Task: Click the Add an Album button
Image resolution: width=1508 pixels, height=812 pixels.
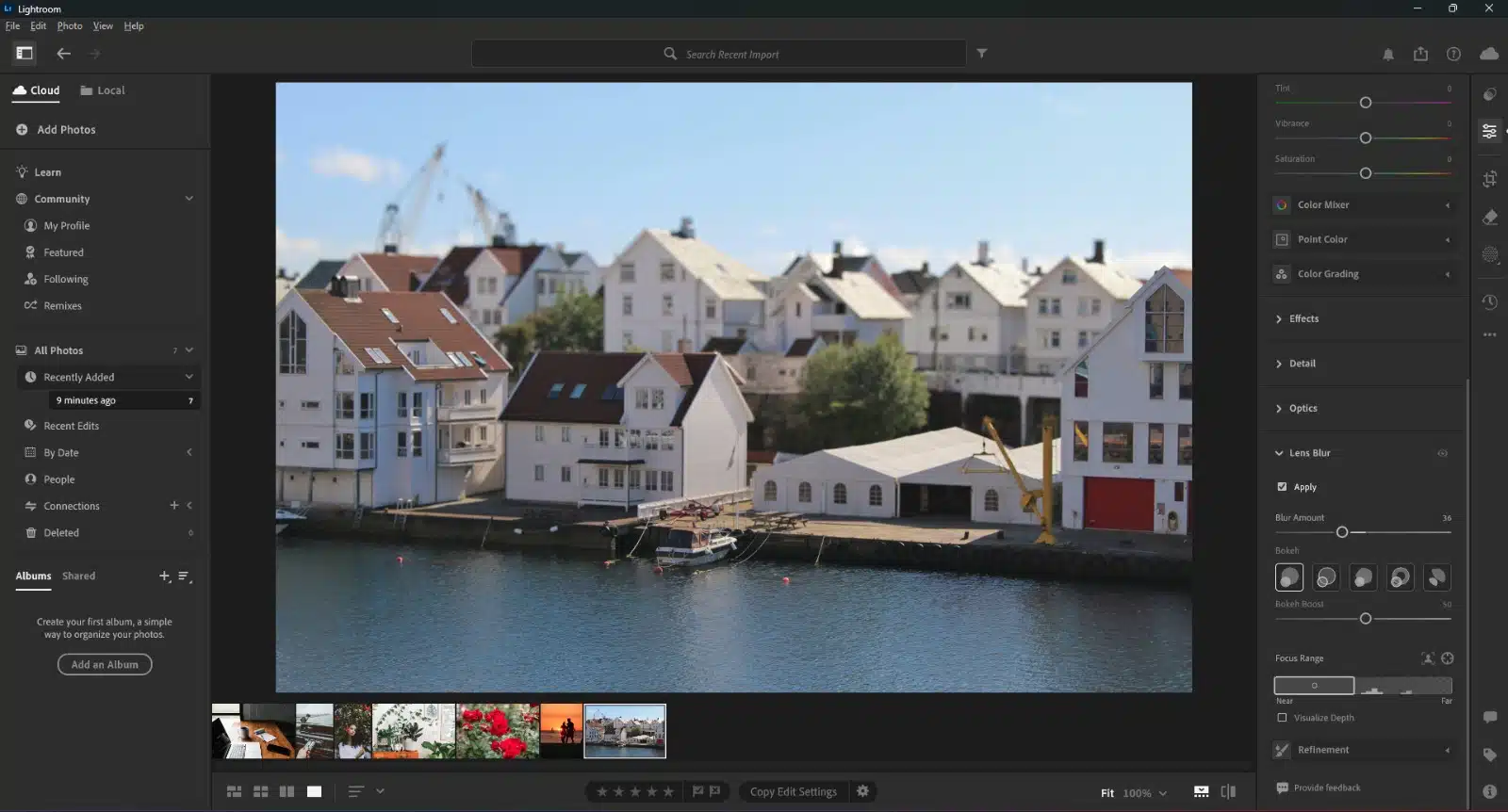Action: click(105, 665)
